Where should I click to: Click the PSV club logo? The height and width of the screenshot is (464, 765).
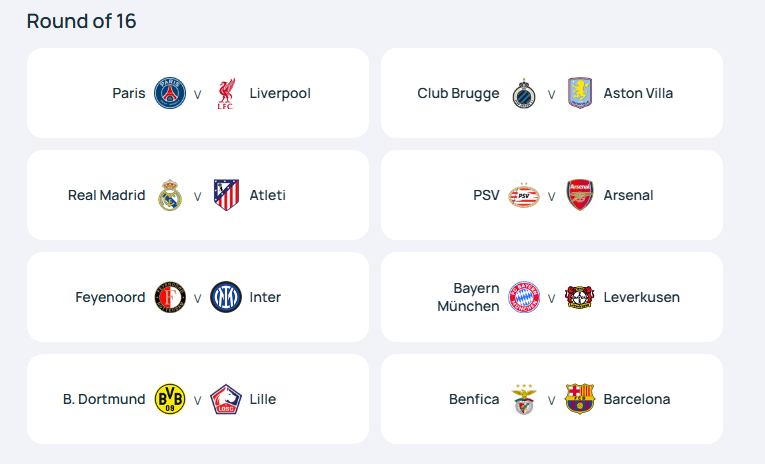[x=524, y=195]
